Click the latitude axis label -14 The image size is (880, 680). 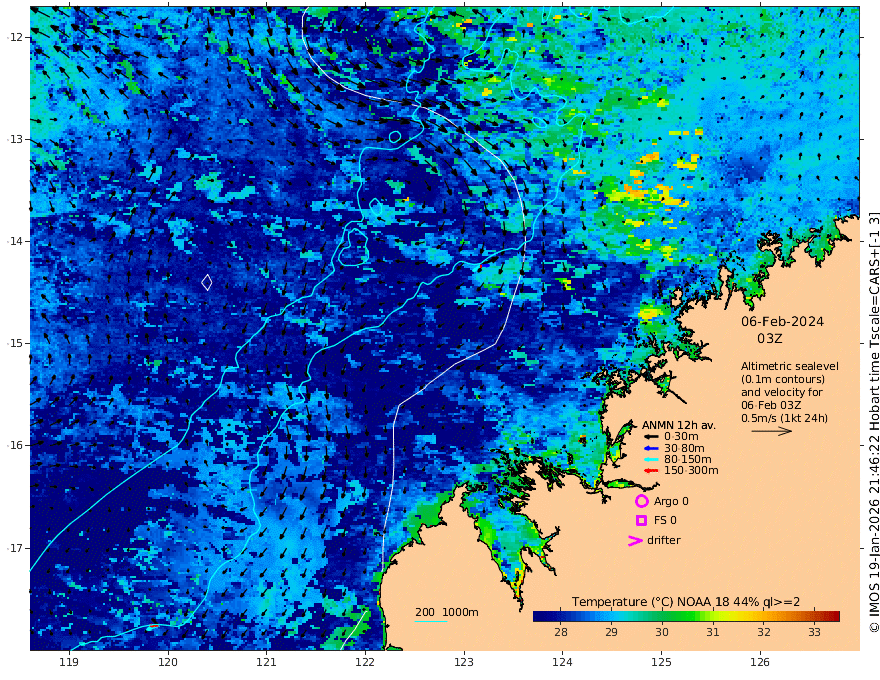(15, 241)
